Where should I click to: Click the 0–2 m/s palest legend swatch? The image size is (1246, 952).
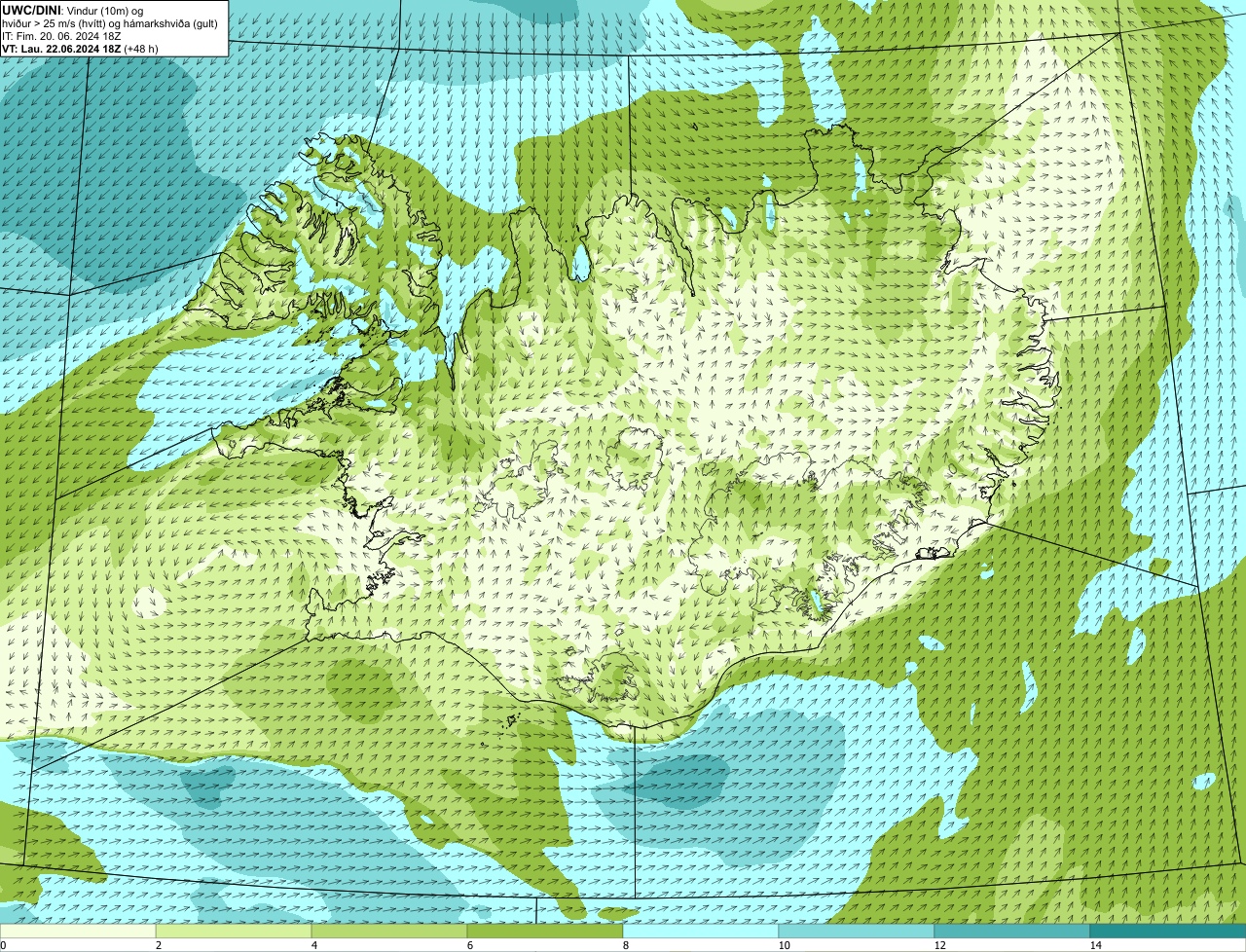point(78,931)
